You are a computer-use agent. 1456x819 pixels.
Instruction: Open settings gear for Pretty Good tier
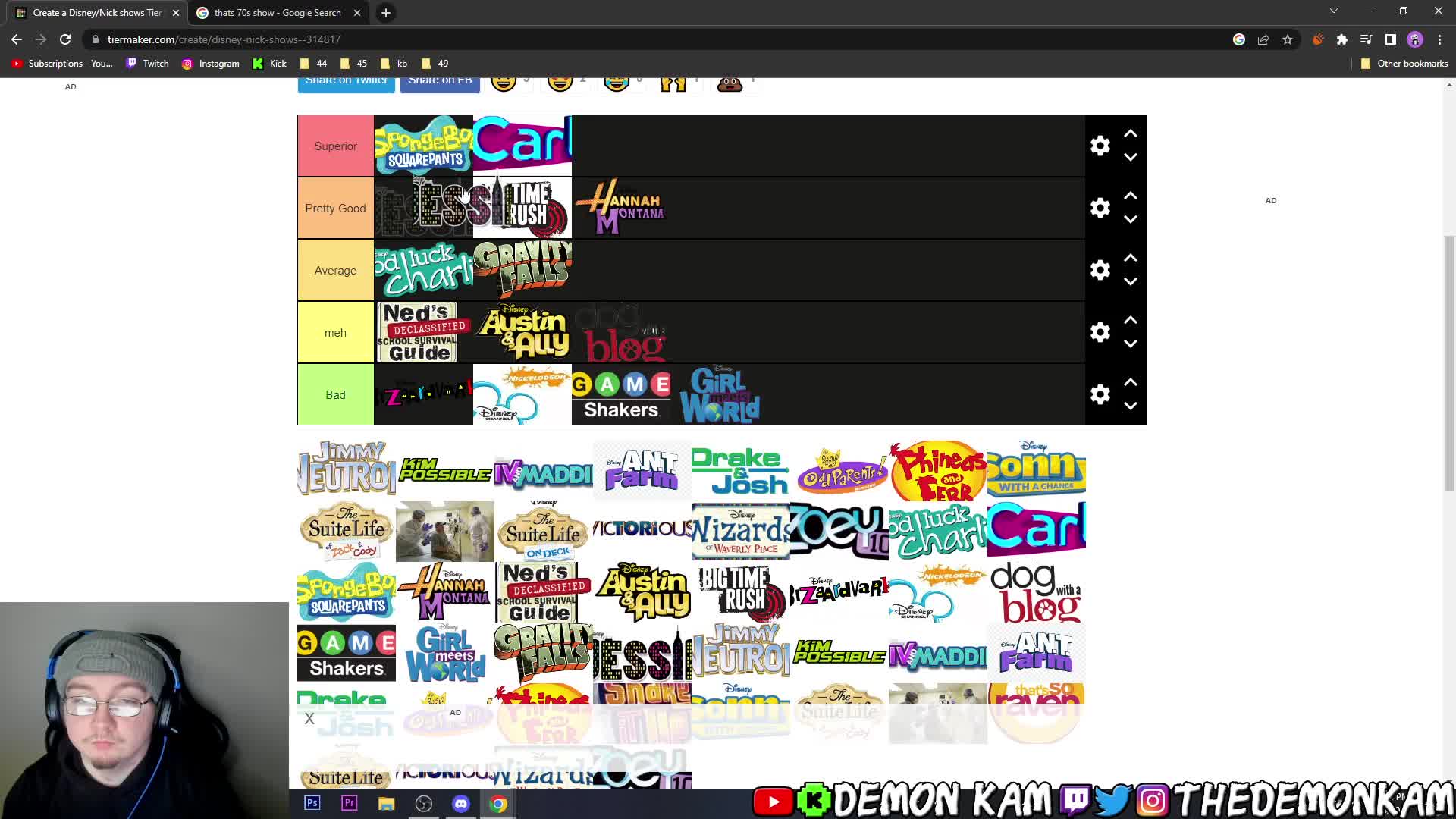(x=1100, y=208)
